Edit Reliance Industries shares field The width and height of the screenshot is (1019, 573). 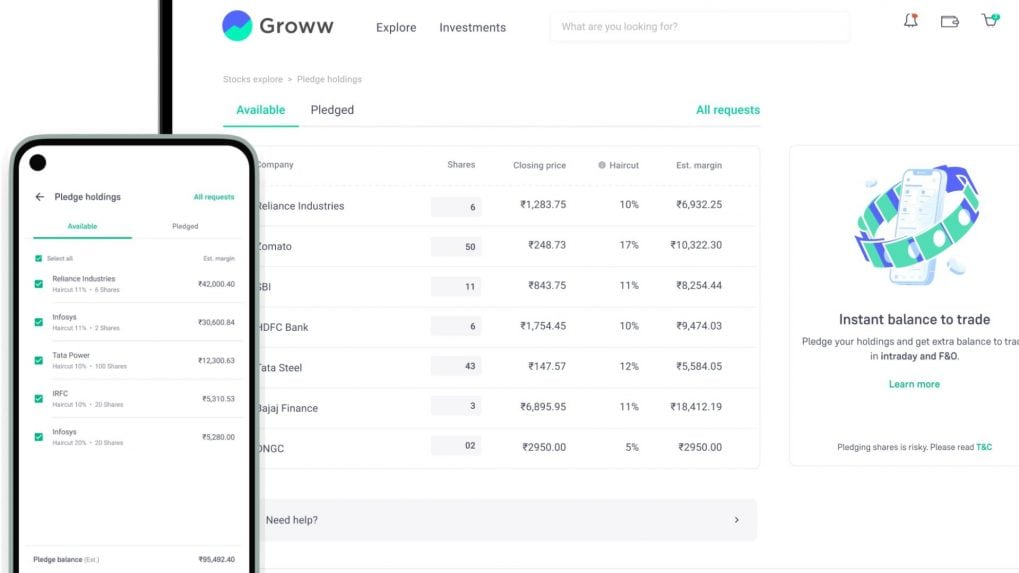coord(456,207)
